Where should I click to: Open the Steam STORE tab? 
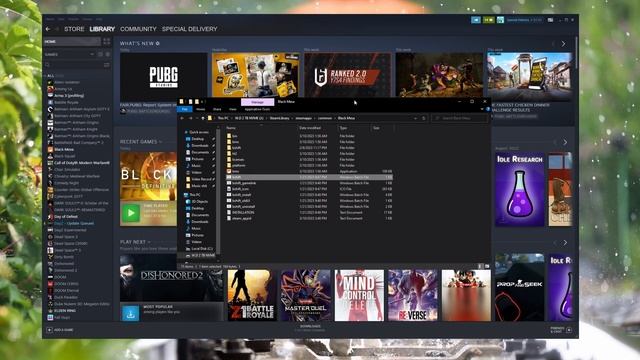click(74, 29)
